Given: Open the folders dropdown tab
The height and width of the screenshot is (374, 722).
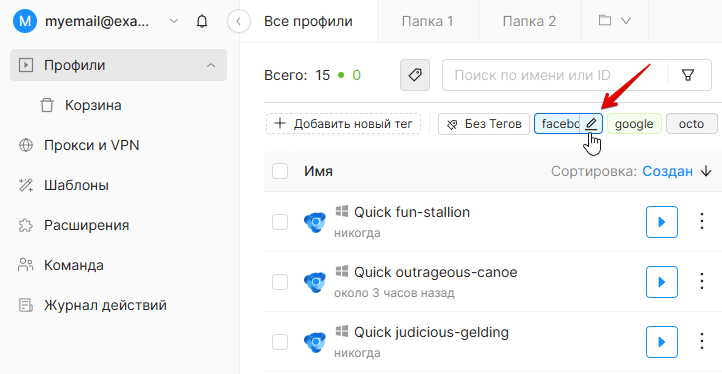Looking at the screenshot, I should tap(615, 21).
